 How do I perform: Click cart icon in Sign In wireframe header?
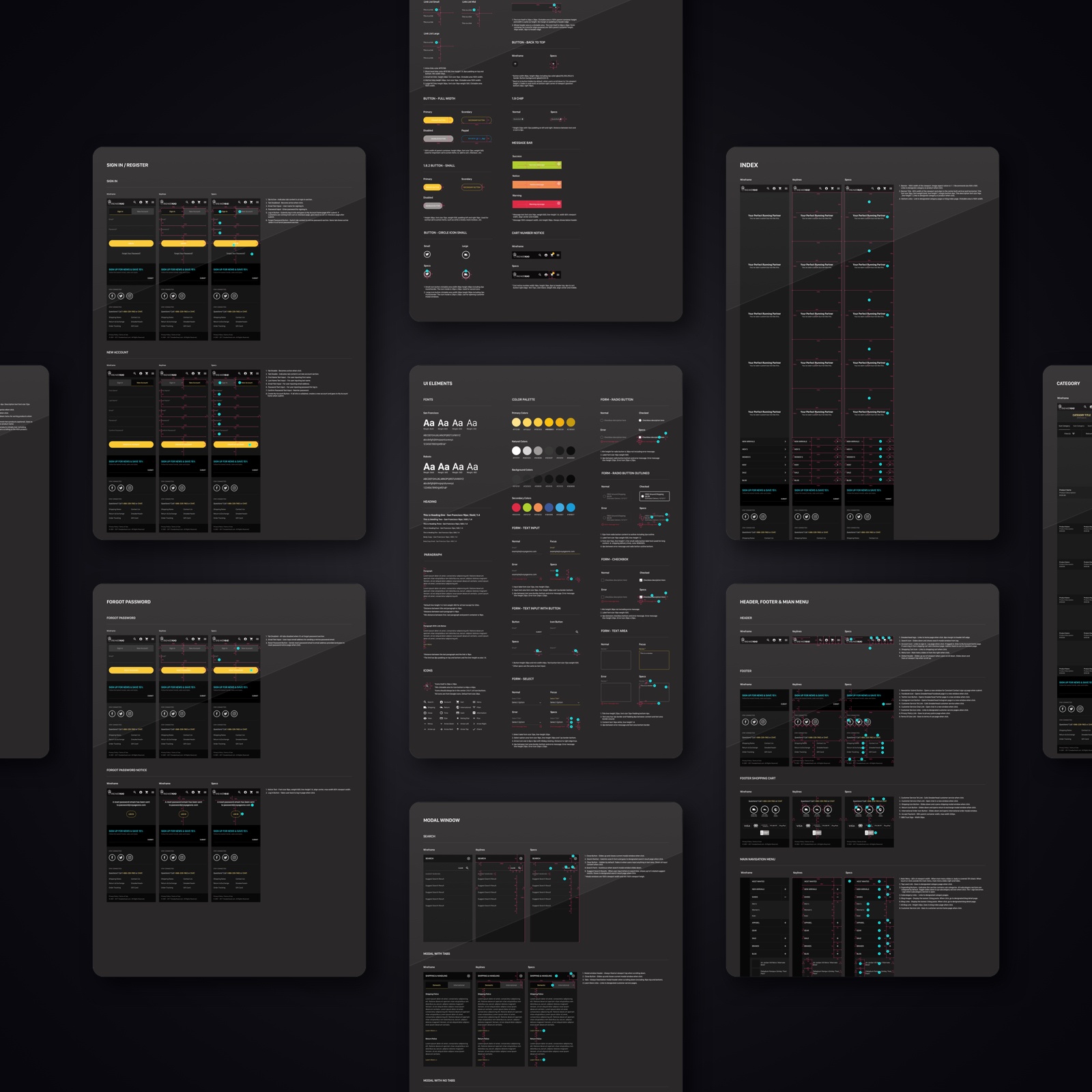point(147,202)
